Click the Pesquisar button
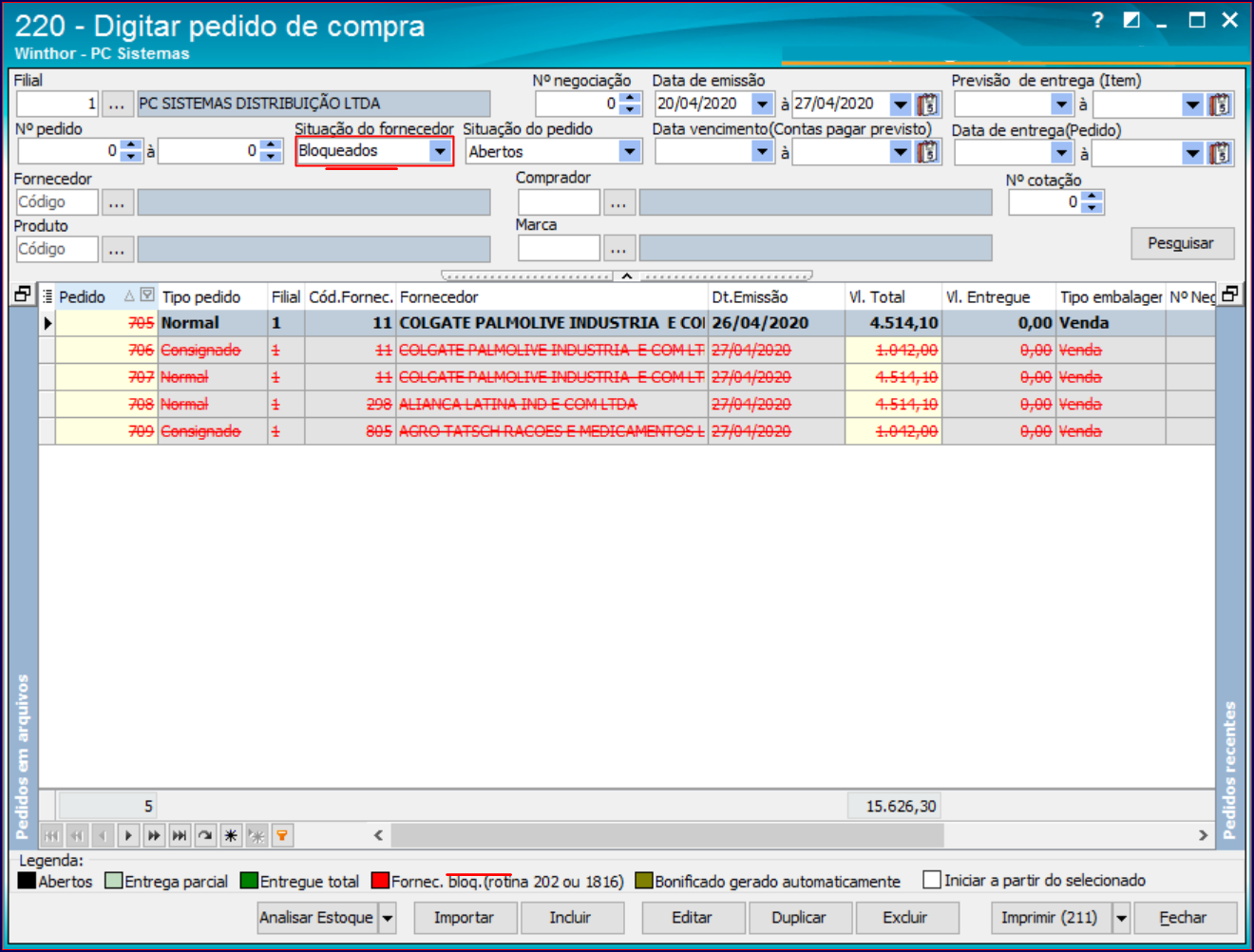This screenshot has height=952, width=1254. (1183, 243)
